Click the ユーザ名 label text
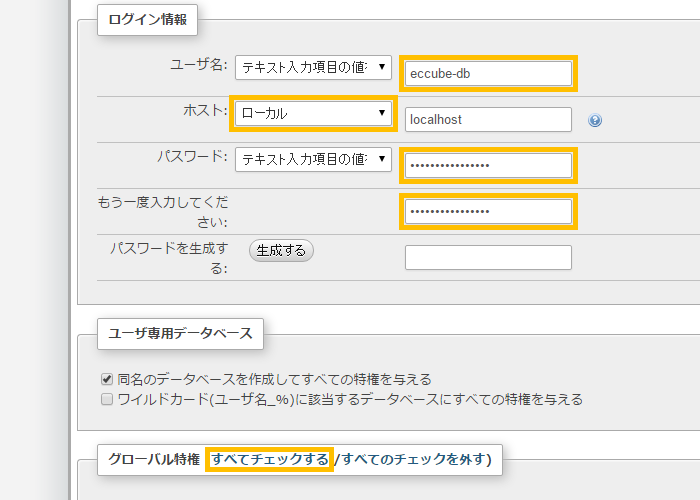 point(199,65)
